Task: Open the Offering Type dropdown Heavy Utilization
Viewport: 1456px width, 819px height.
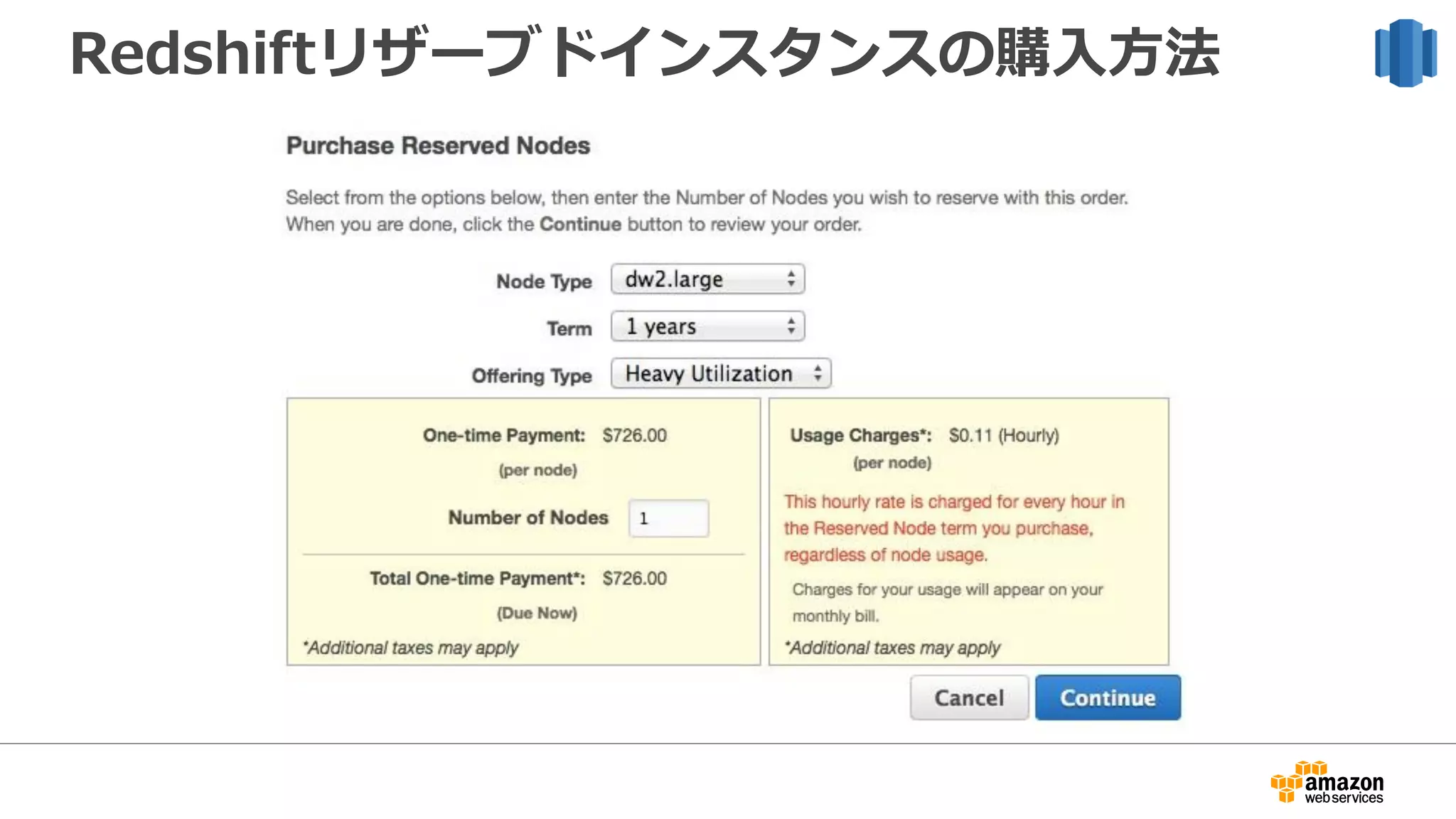Action: coord(721,373)
